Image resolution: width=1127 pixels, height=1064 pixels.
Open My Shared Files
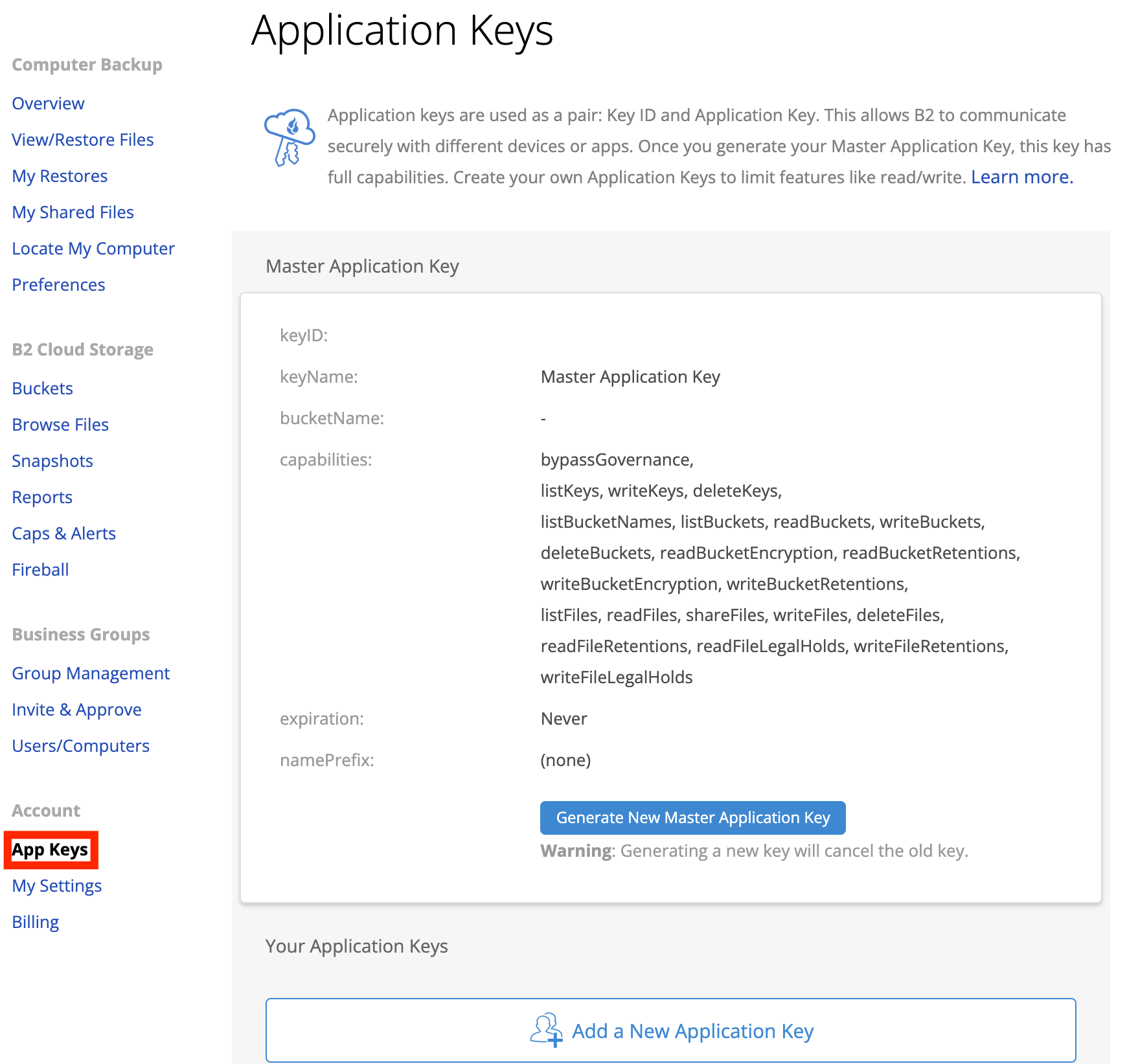coord(73,212)
